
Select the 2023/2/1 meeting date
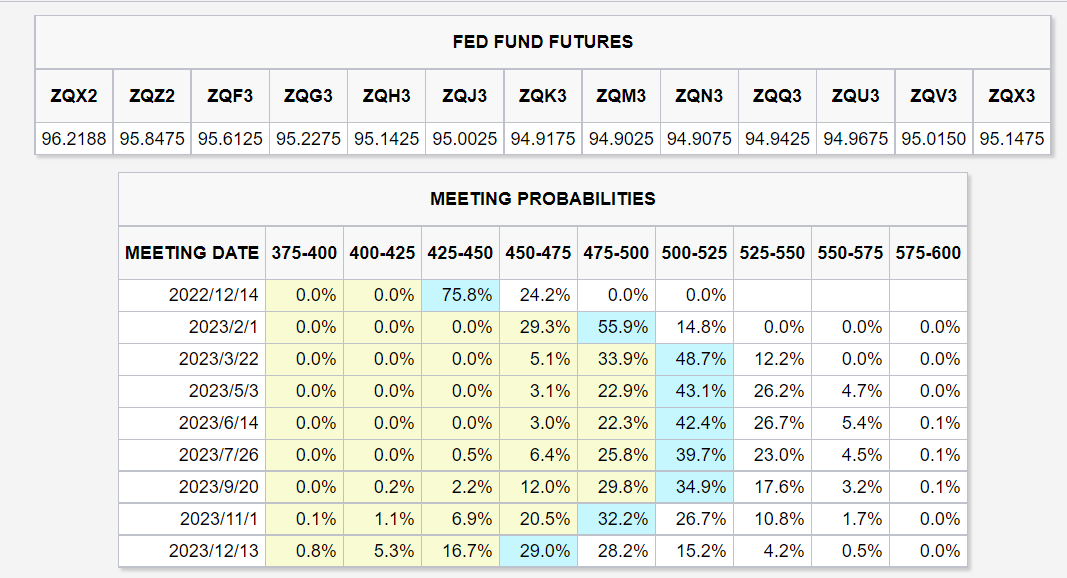[224, 327]
